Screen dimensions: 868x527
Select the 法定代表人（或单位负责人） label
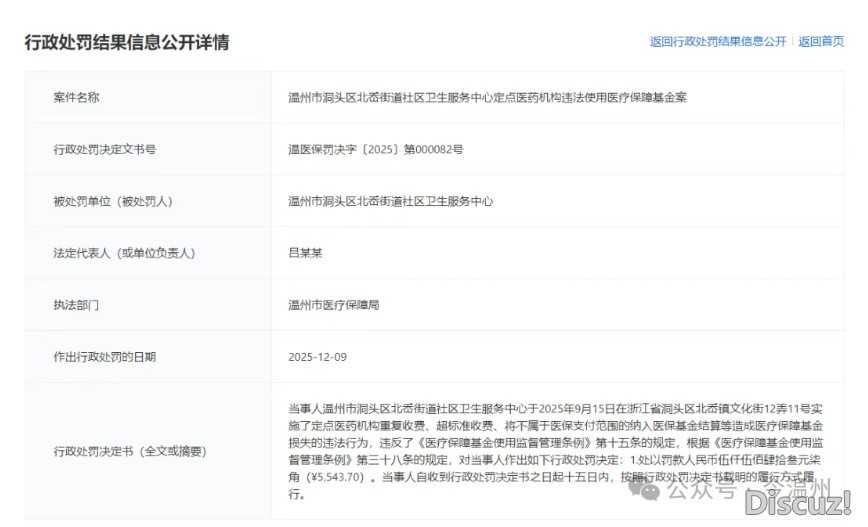123,253
